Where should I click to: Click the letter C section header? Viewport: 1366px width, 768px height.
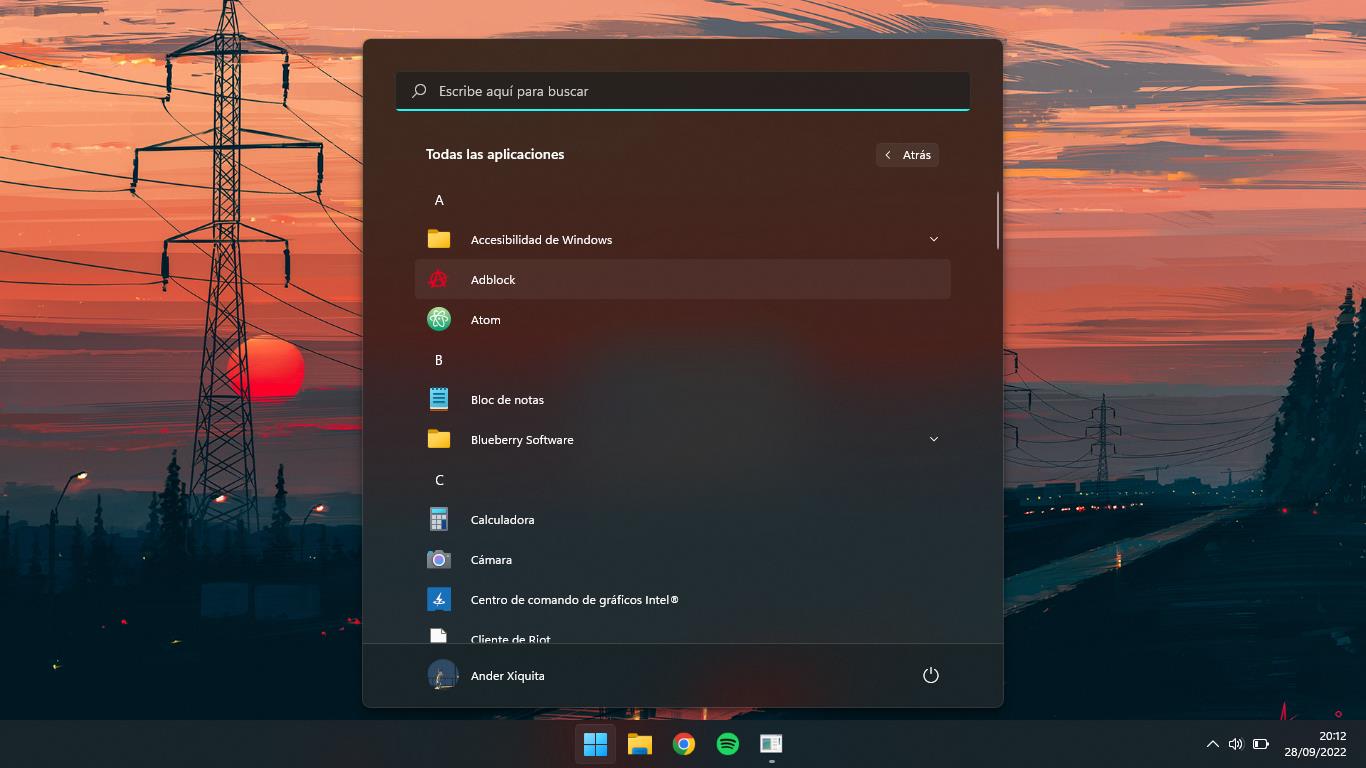[439, 480]
